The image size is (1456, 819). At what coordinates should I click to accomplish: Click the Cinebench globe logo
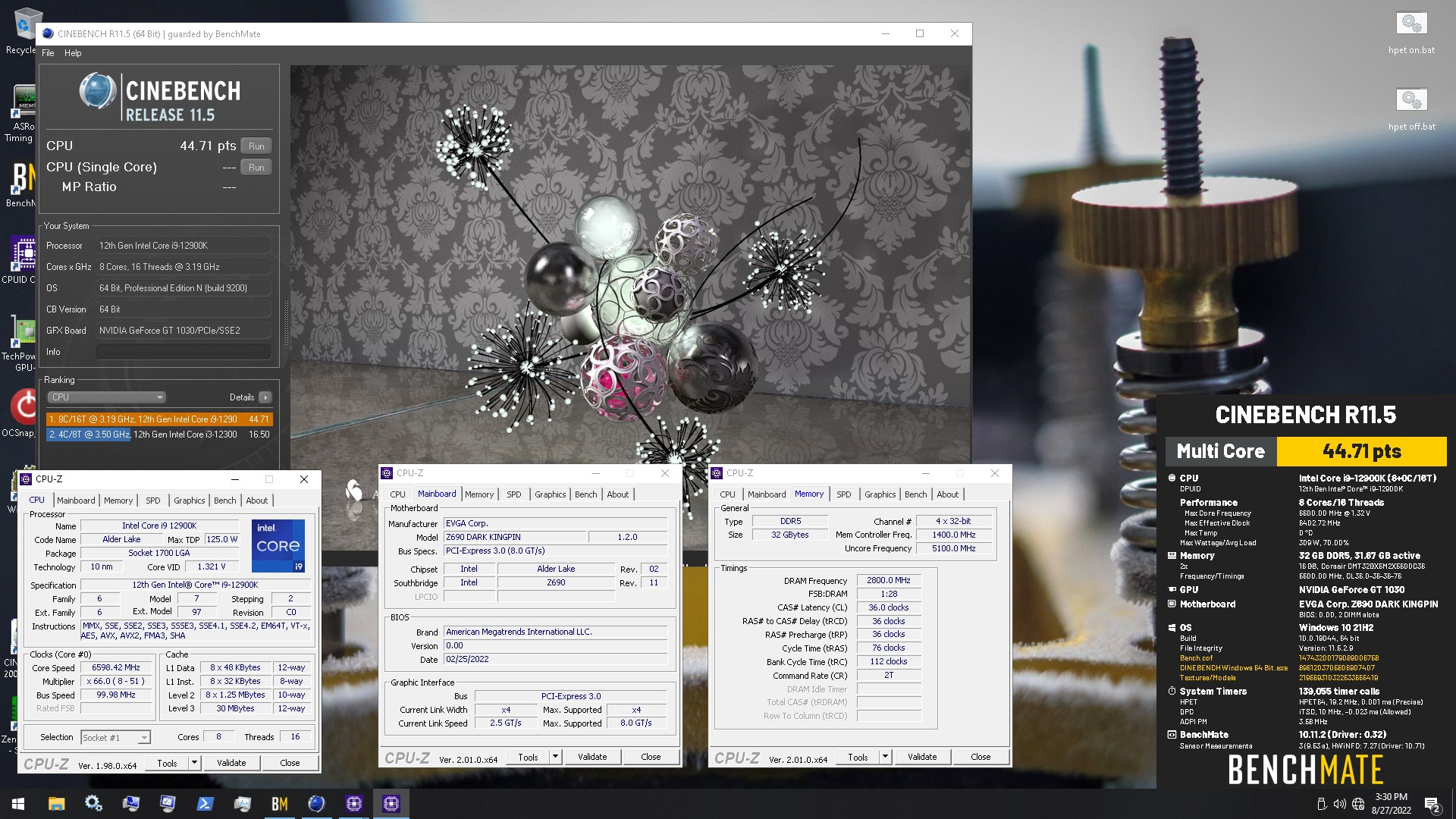[x=98, y=91]
